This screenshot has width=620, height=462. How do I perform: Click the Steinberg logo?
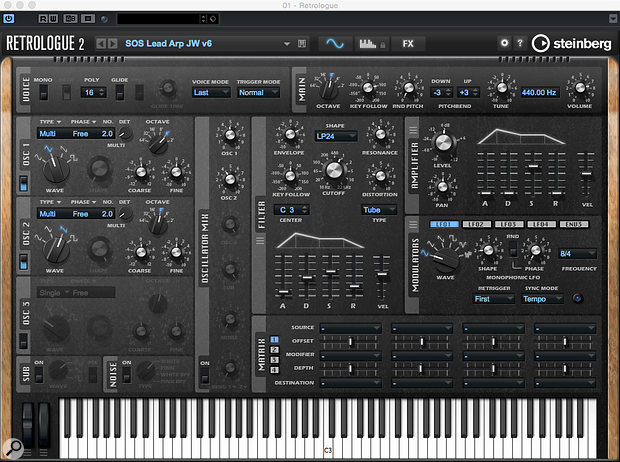(x=571, y=43)
